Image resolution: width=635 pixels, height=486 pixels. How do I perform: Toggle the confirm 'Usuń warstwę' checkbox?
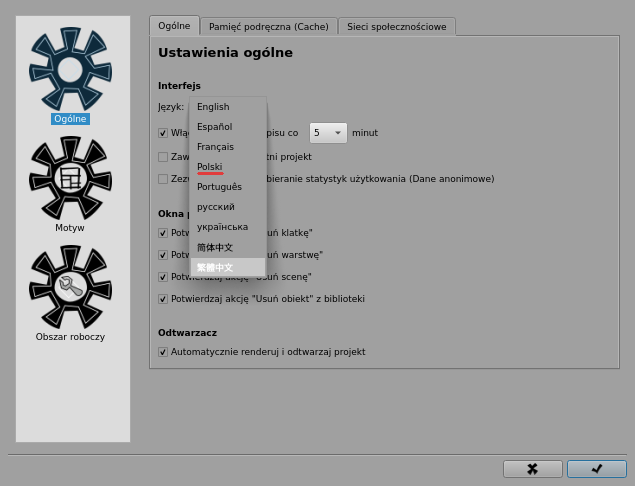(163, 255)
